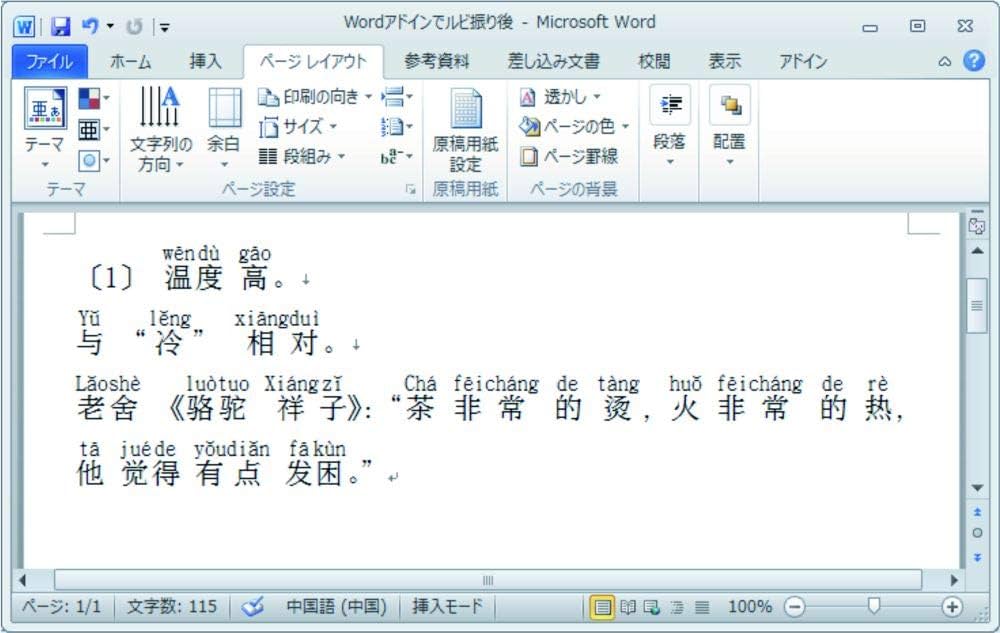The height and width of the screenshot is (633, 1000).
Task: Open the ファイル menu
Action: [48, 61]
